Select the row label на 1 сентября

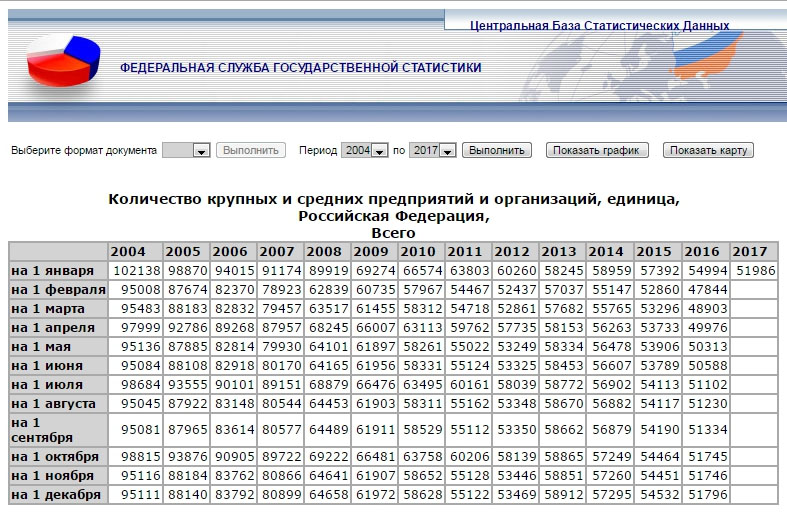coord(58,430)
